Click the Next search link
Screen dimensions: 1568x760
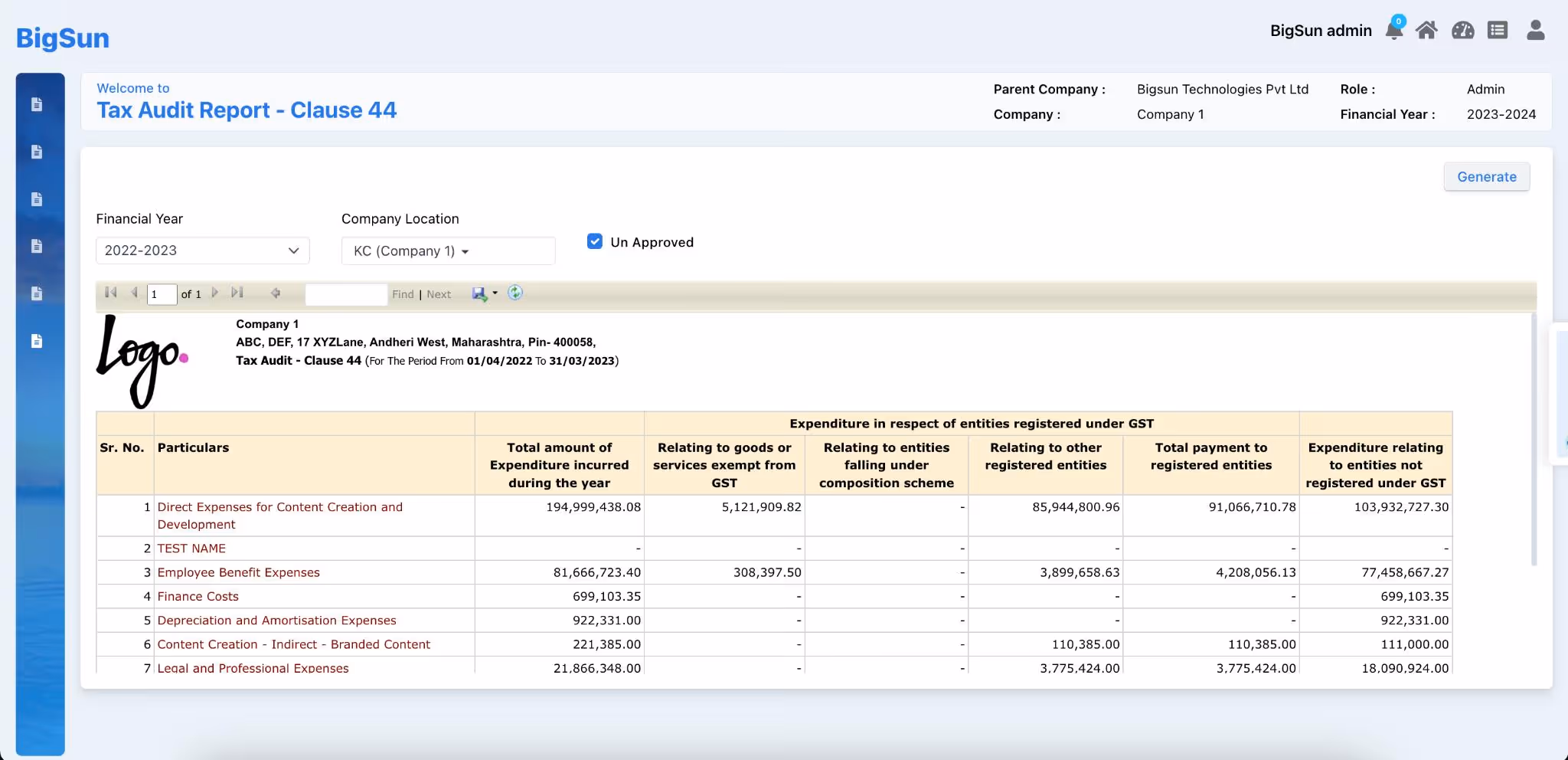point(439,294)
